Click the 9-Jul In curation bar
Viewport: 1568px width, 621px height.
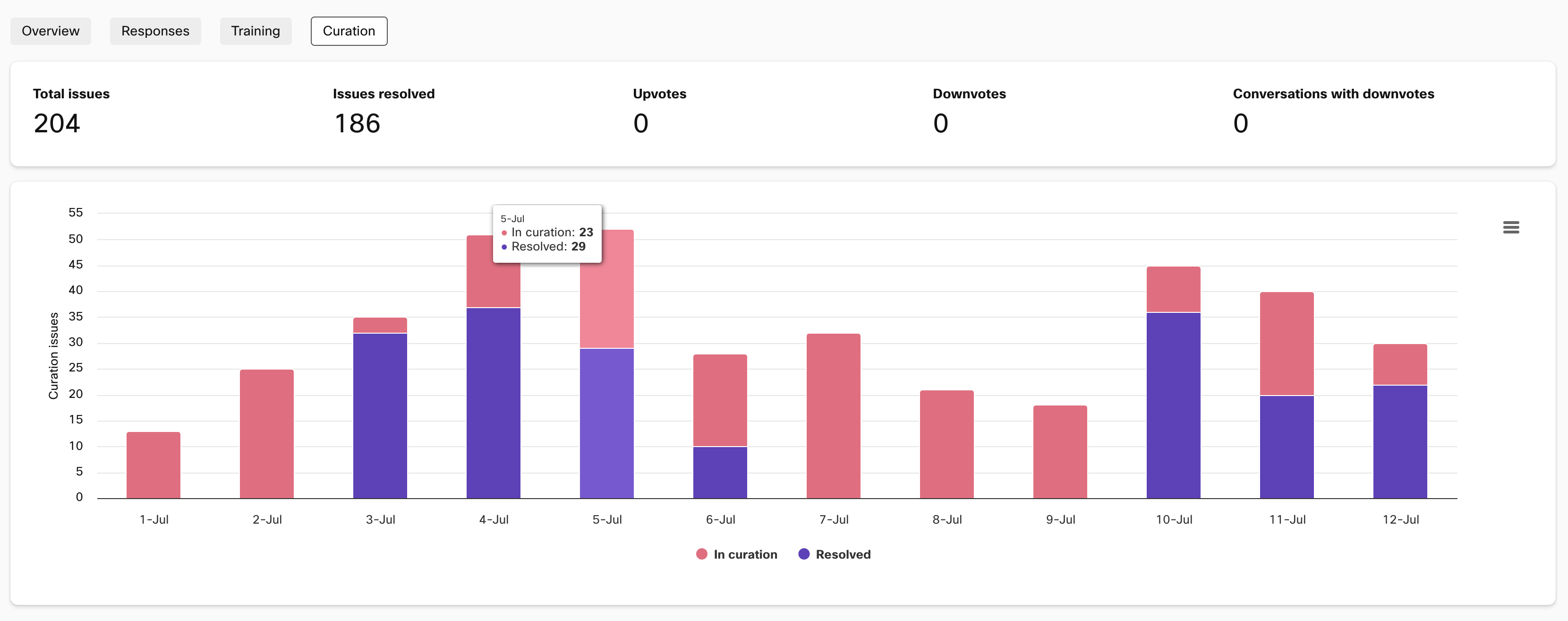click(1060, 452)
